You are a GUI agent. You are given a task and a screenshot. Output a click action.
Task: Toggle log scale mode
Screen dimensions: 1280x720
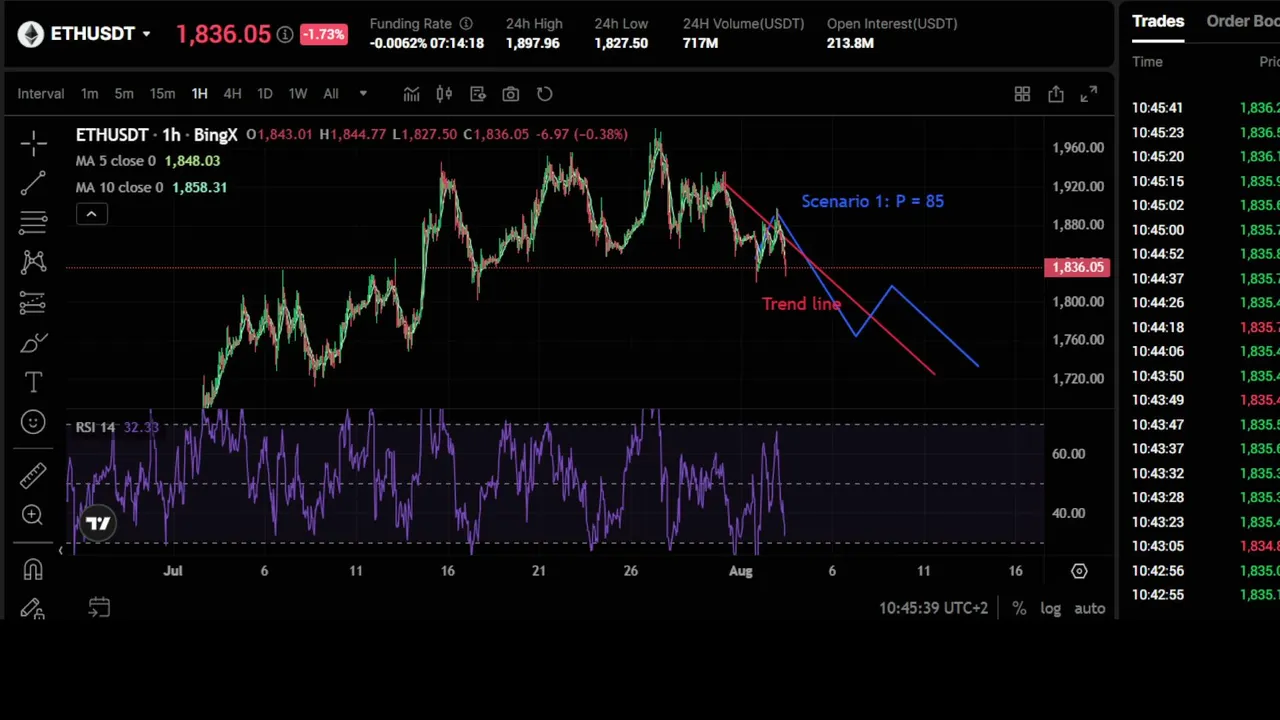click(1050, 608)
